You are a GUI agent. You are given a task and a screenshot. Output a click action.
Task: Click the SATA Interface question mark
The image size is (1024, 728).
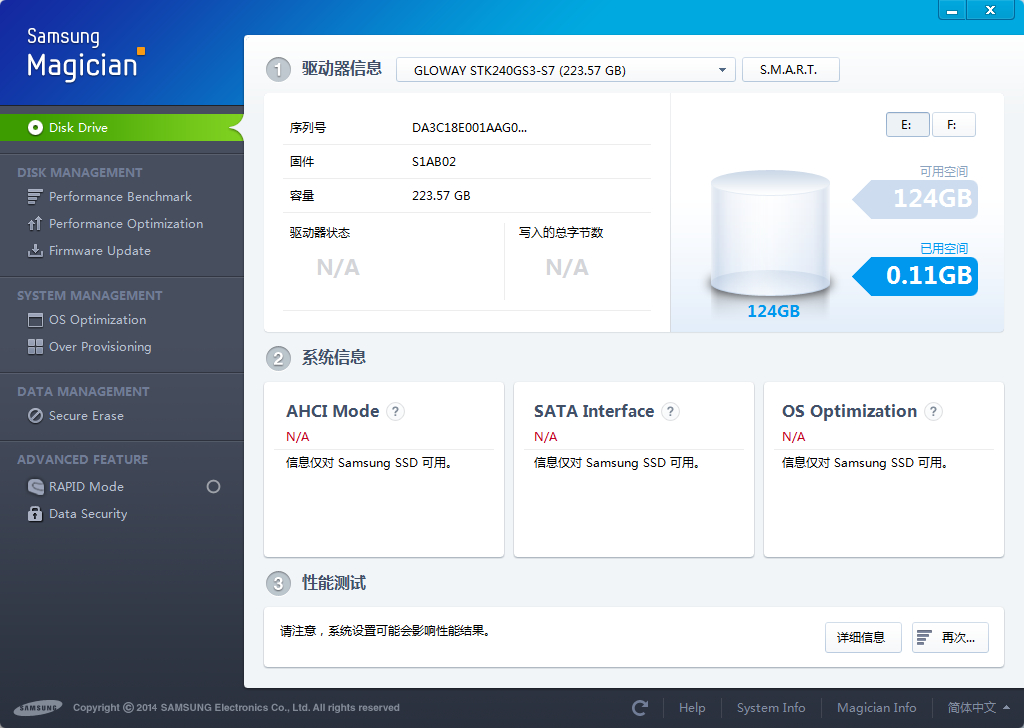670,411
